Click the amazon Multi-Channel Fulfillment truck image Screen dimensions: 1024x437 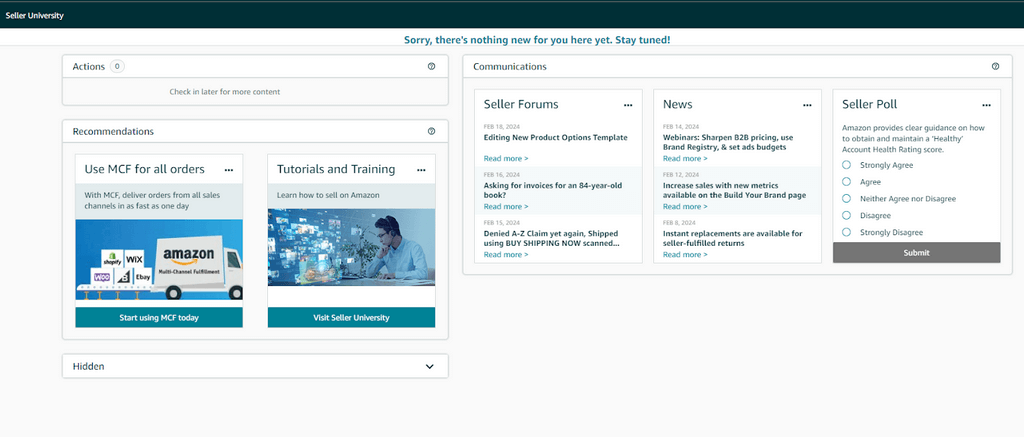159,259
